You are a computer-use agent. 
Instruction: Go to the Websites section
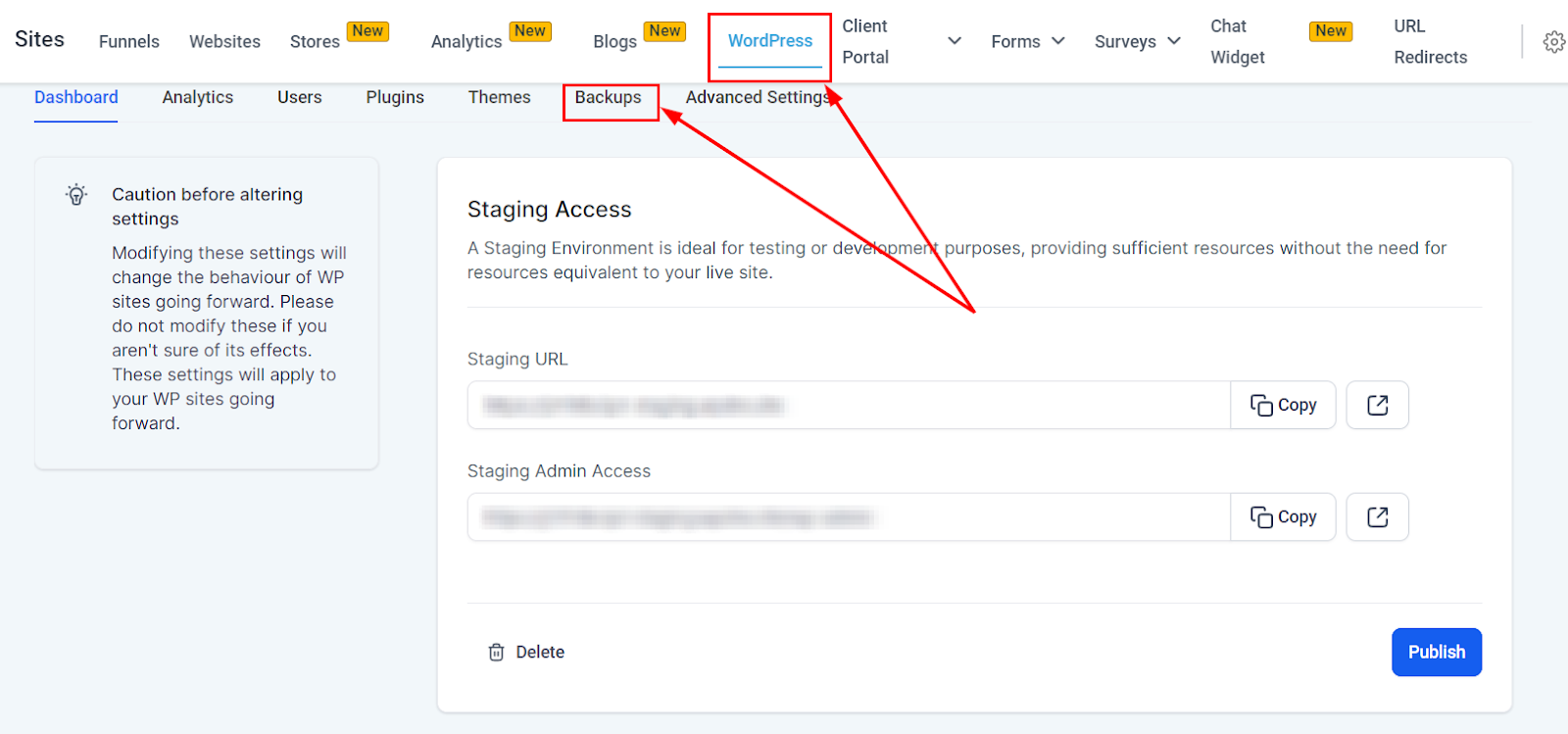point(224,41)
